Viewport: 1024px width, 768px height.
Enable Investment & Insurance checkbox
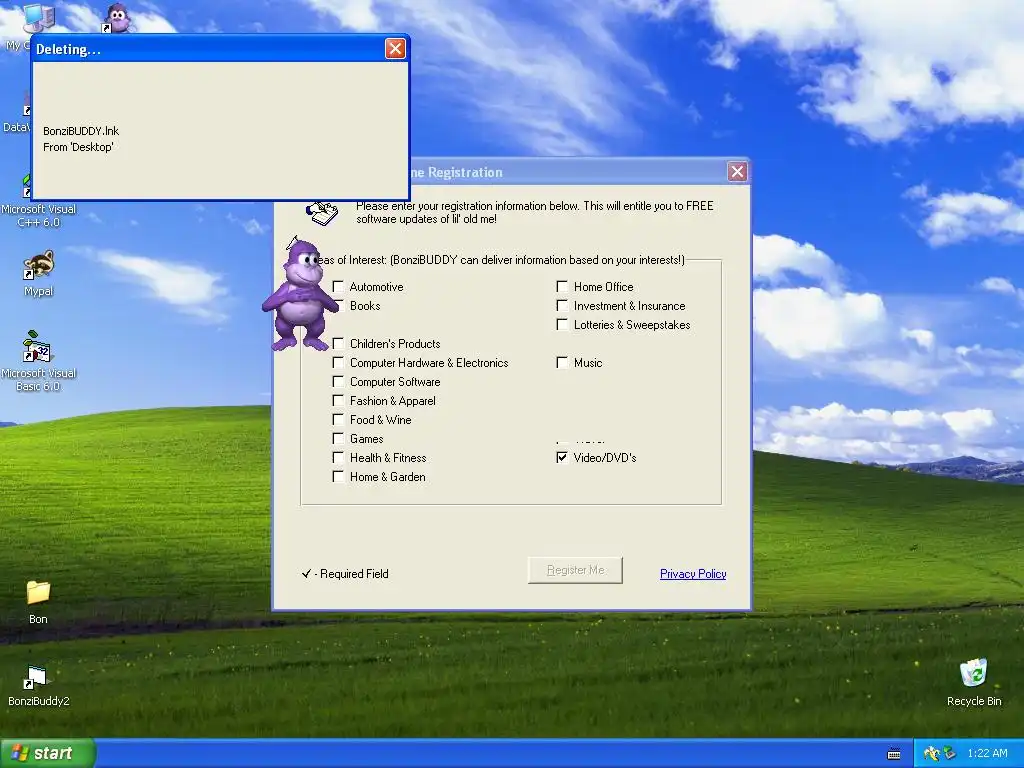click(x=562, y=305)
